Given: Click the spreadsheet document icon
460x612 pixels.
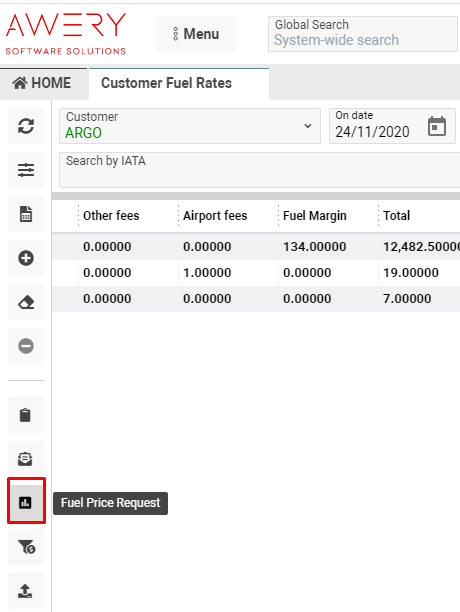Looking at the screenshot, I should tap(26, 214).
